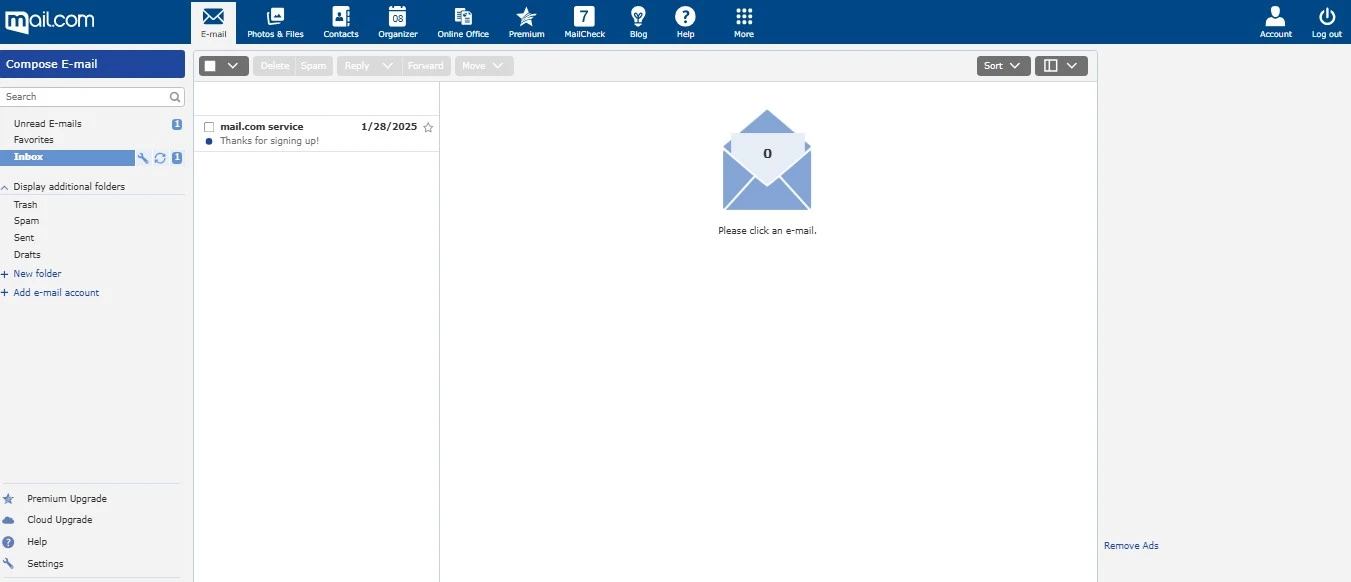This screenshot has width=1351, height=582.
Task: Open the Sort dropdown
Action: click(1003, 66)
